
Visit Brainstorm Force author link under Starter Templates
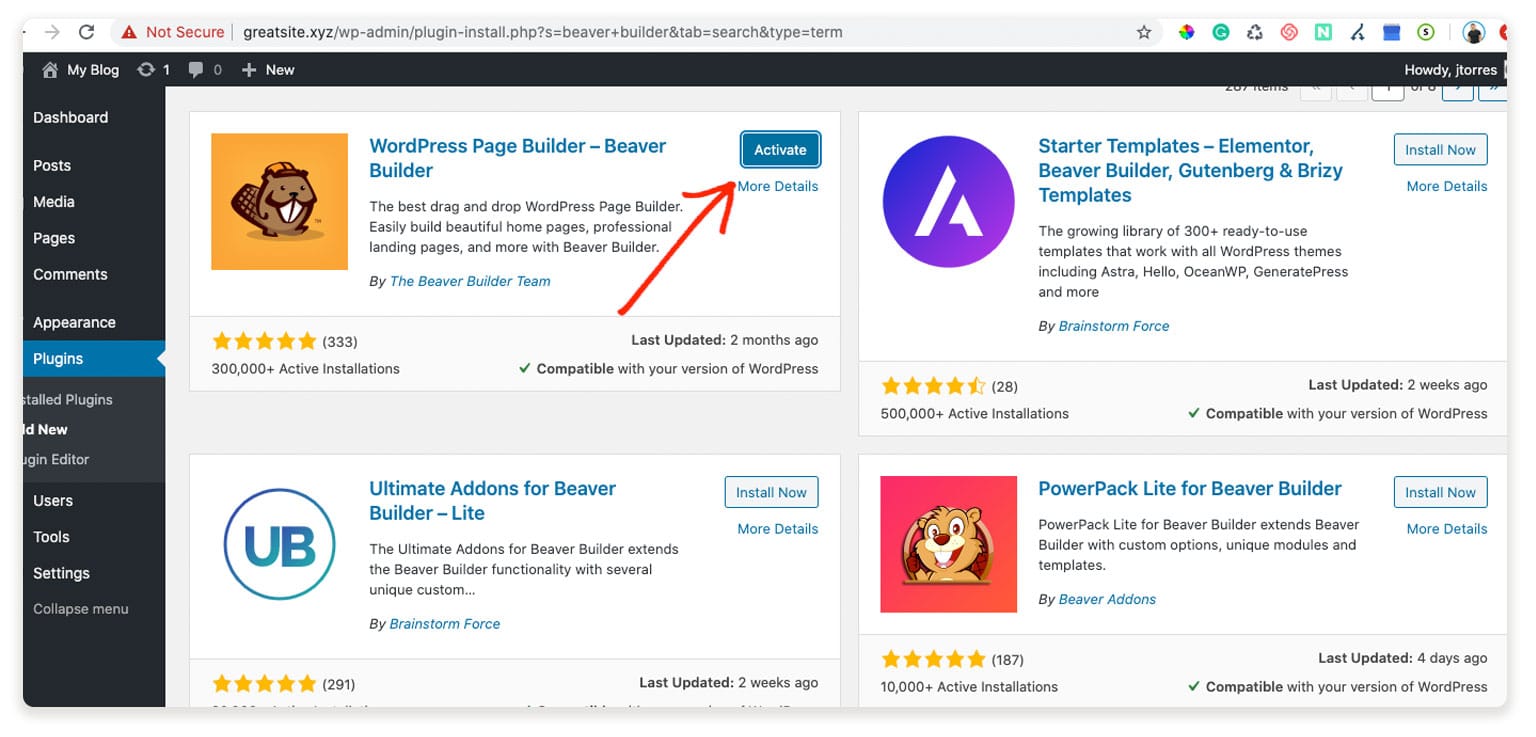pos(1114,326)
